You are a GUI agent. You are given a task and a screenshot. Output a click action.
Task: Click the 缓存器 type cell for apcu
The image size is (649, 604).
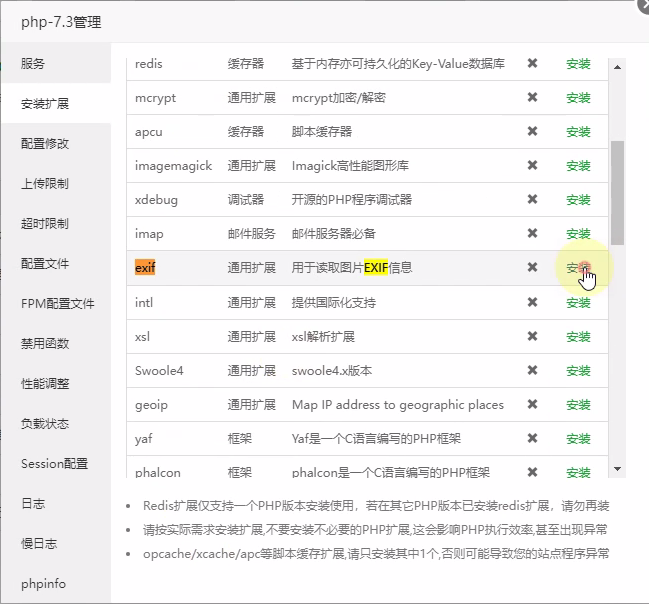pyautogui.click(x=246, y=132)
